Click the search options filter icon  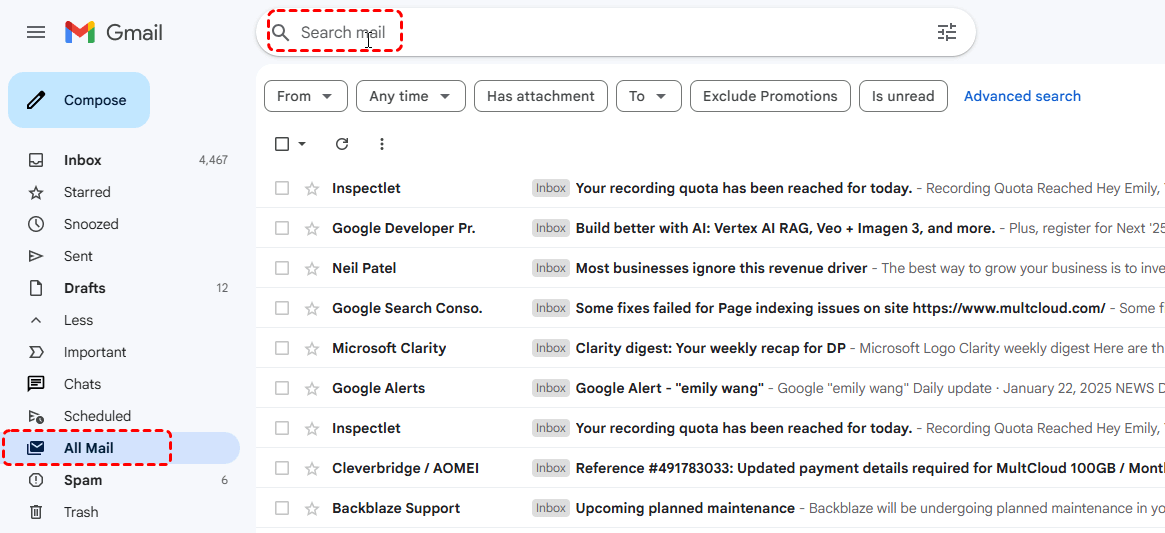(946, 32)
